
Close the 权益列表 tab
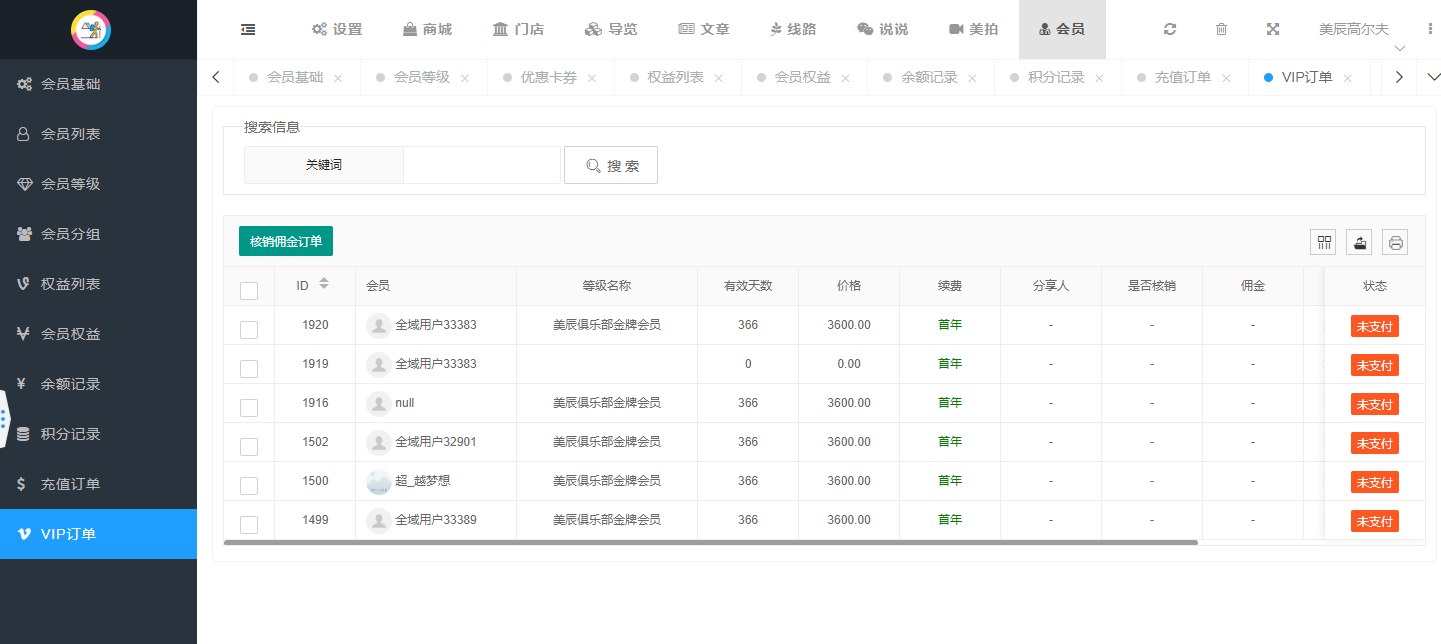tap(718, 78)
